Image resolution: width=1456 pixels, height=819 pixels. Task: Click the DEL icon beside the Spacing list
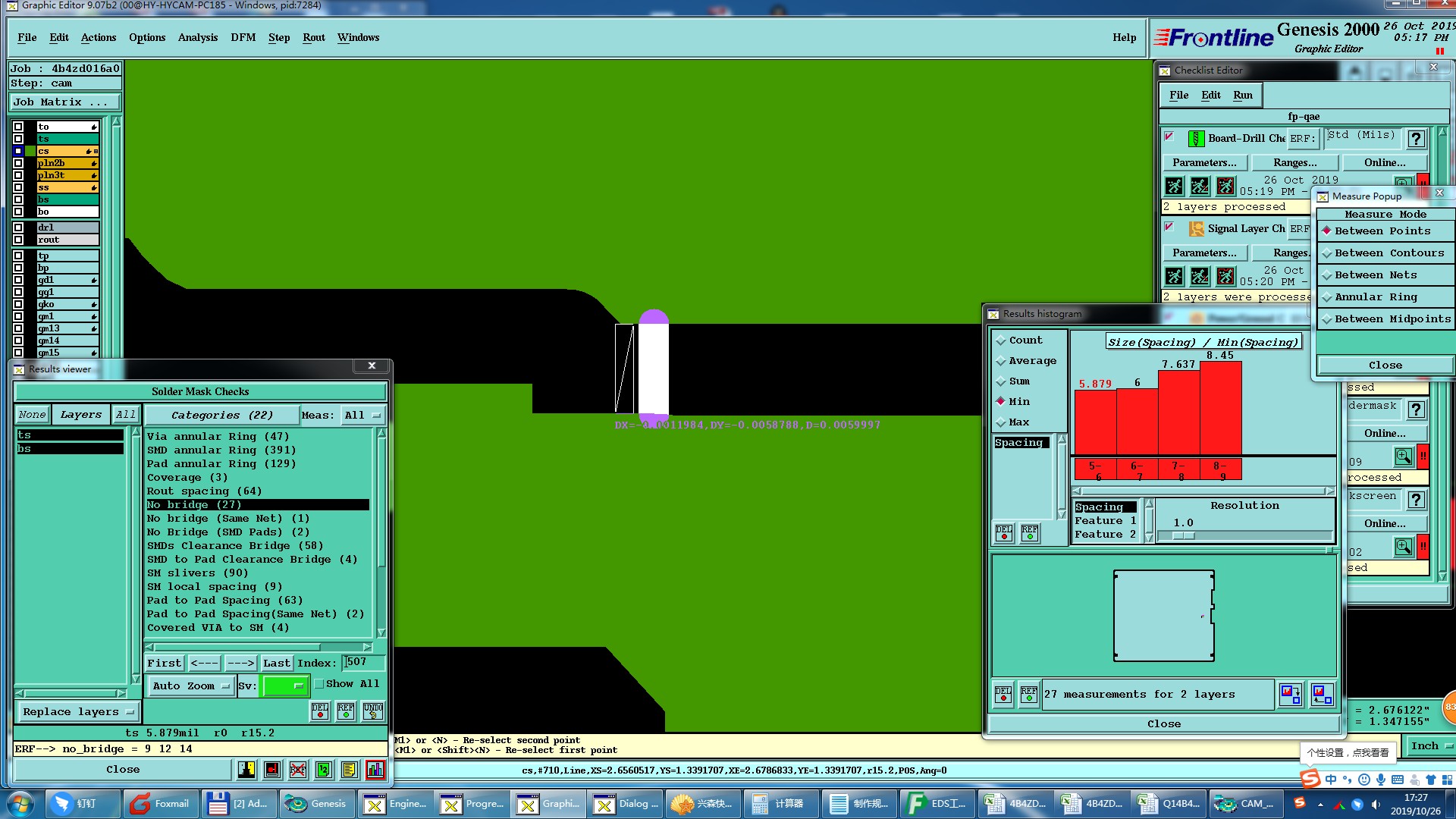click(1004, 533)
